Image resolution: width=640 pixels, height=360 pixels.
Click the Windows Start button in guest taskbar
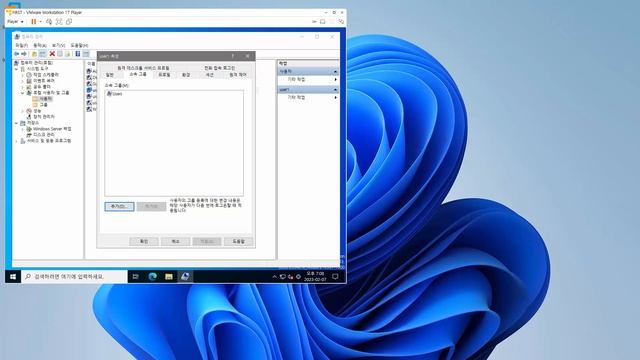pyautogui.click(x=13, y=277)
